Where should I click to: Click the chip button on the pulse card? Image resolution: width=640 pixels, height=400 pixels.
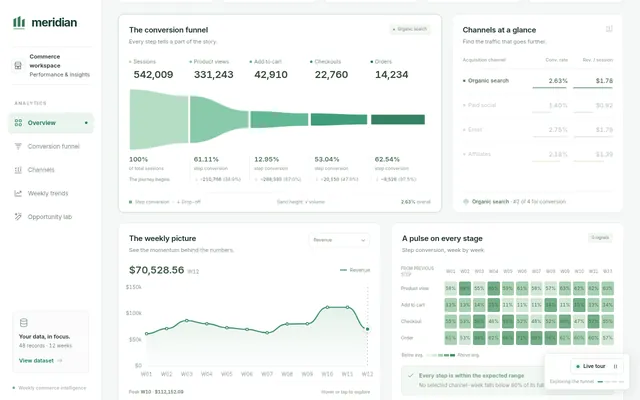coord(600,237)
